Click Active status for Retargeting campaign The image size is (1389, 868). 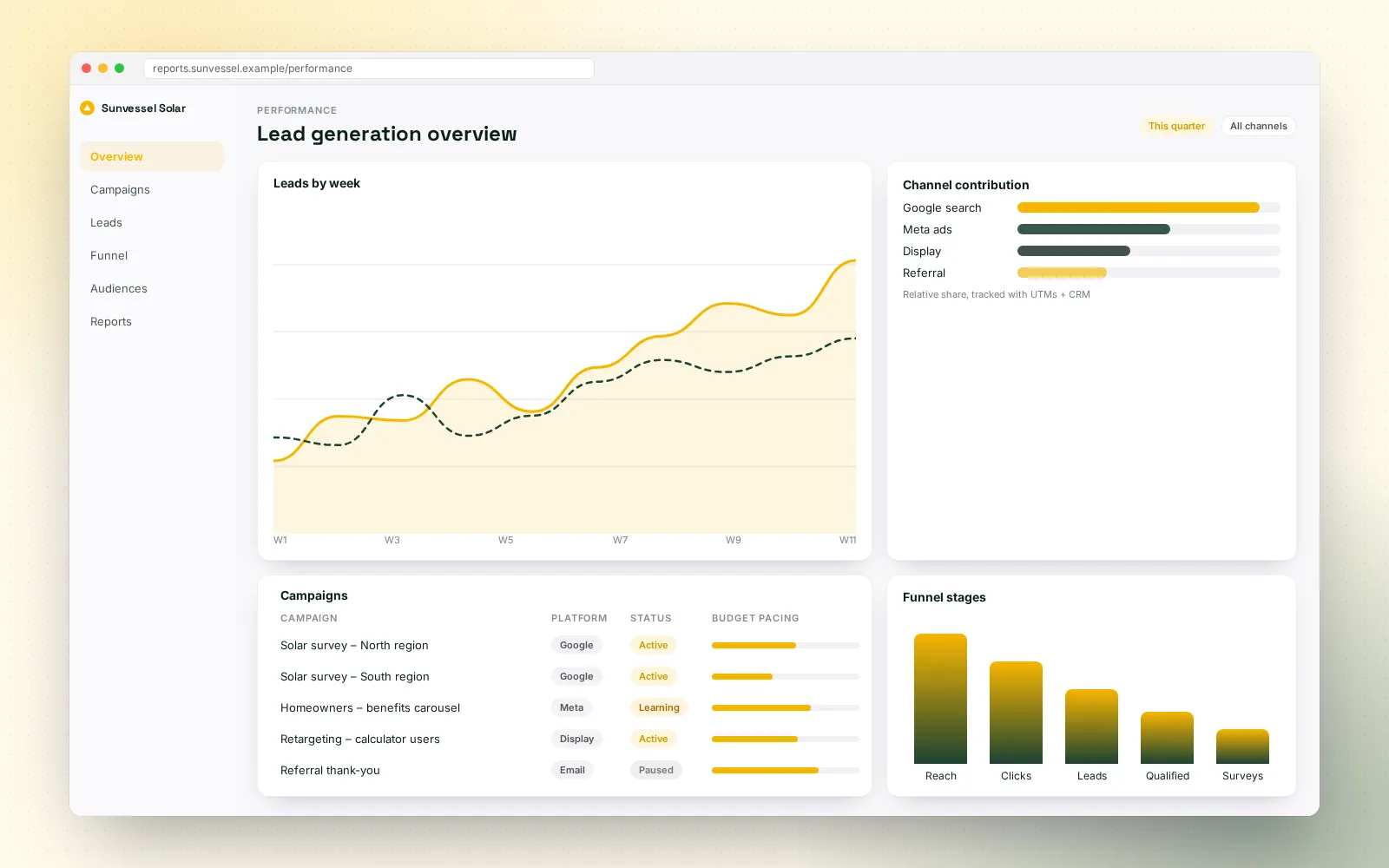[653, 739]
